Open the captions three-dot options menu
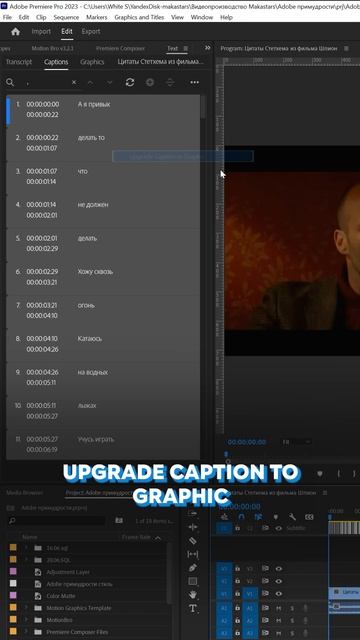The height and width of the screenshot is (640, 360). point(195,82)
